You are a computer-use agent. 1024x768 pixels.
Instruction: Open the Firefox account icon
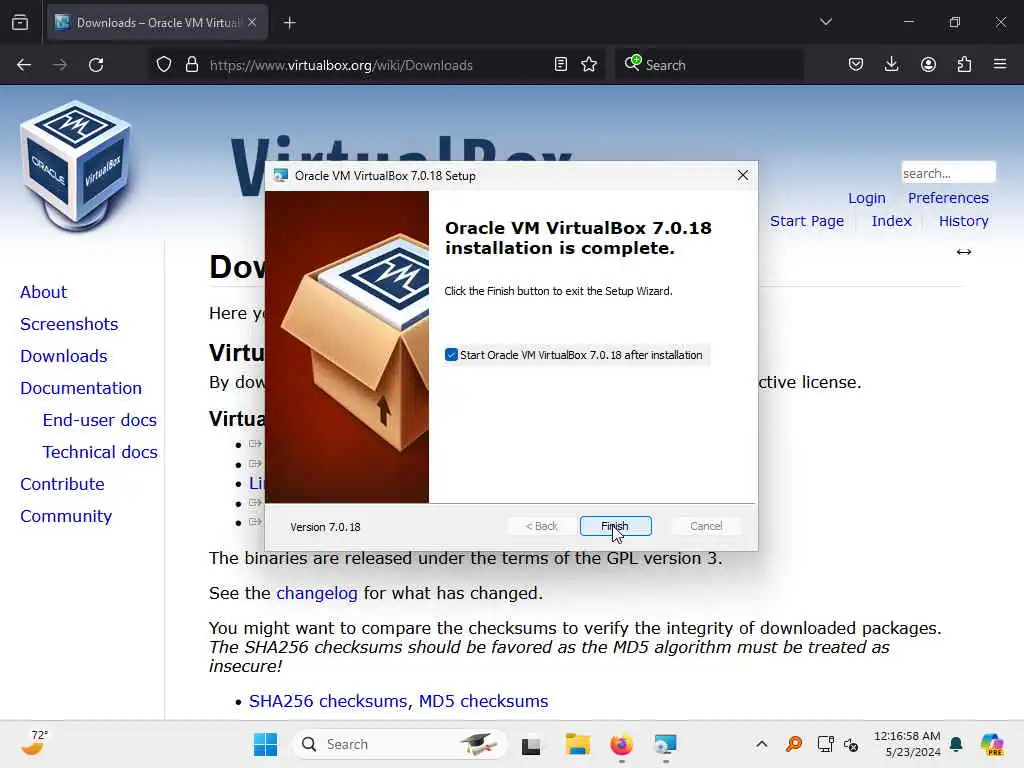pos(928,65)
